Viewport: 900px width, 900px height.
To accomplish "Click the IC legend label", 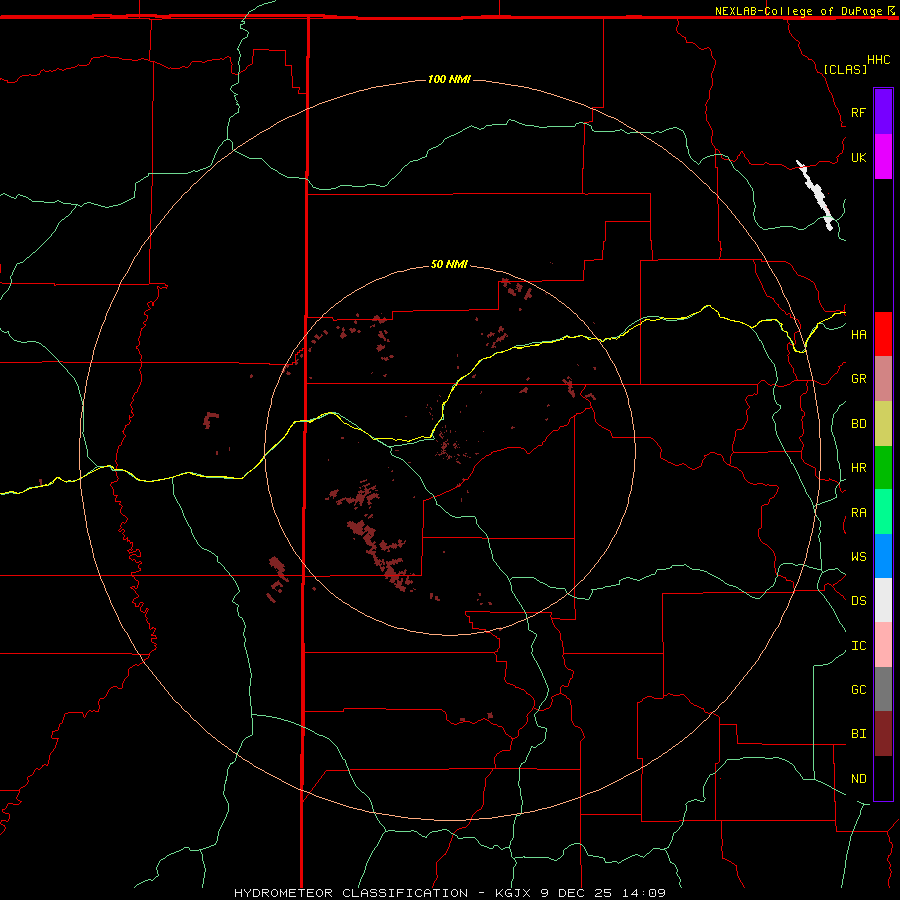I will point(858,646).
